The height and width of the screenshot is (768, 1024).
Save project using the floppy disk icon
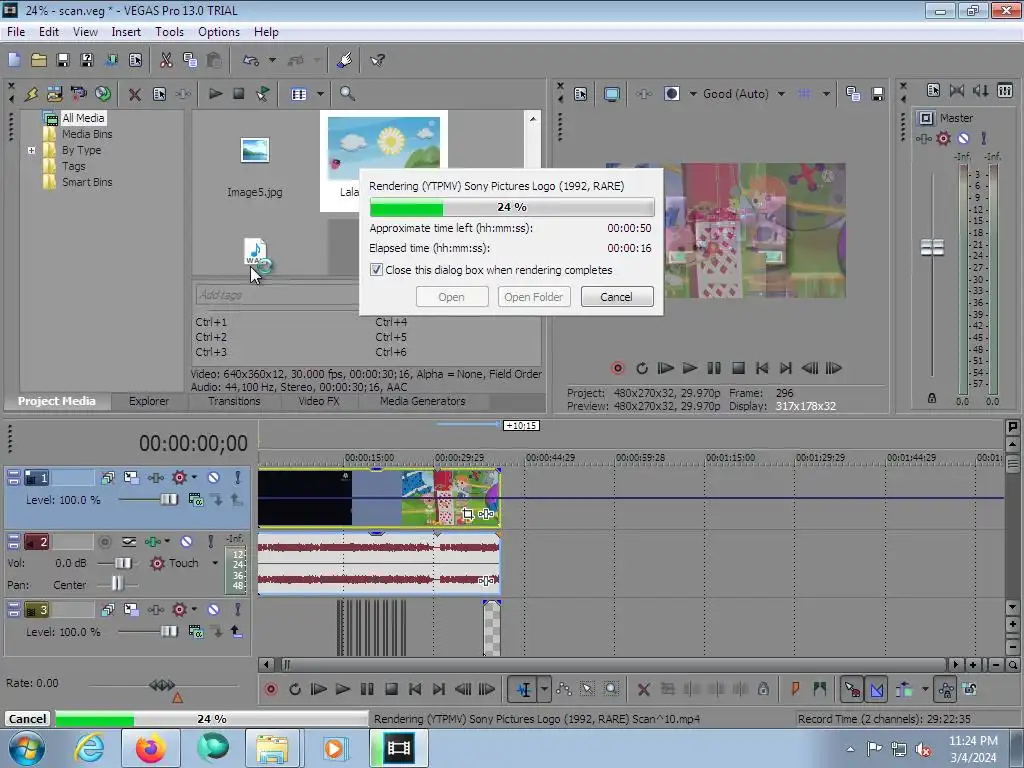pos(63,60)
